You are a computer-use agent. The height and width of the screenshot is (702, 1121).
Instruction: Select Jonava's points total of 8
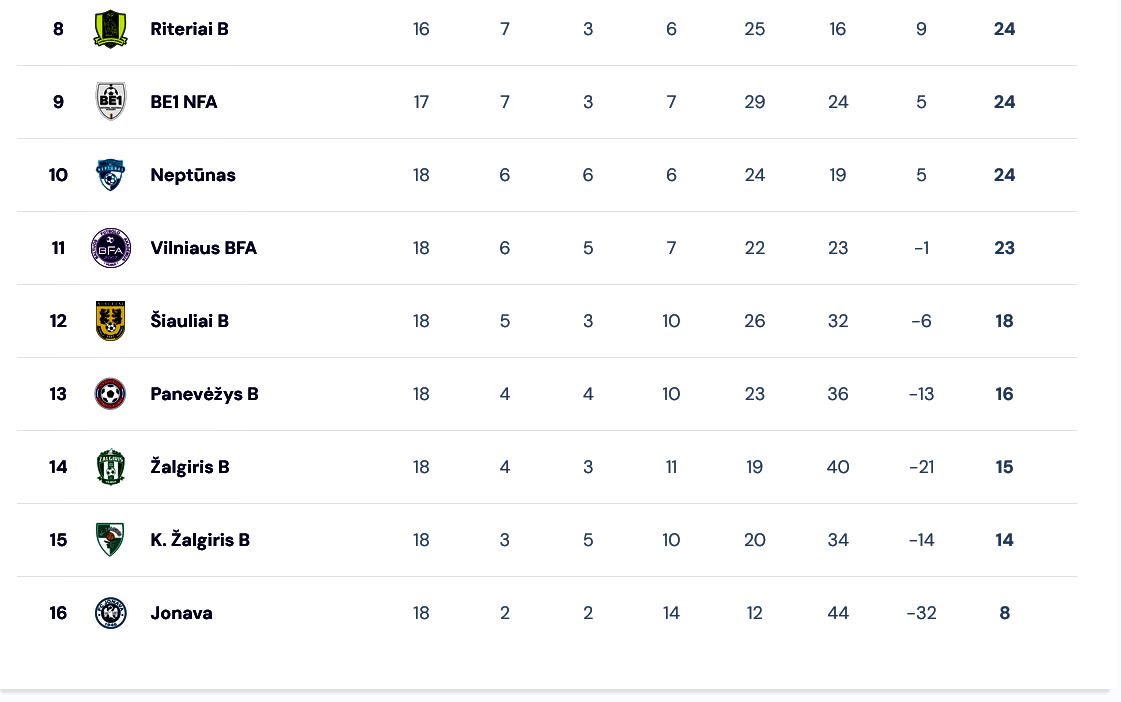pyautogui.click(x=1004, y=613)
